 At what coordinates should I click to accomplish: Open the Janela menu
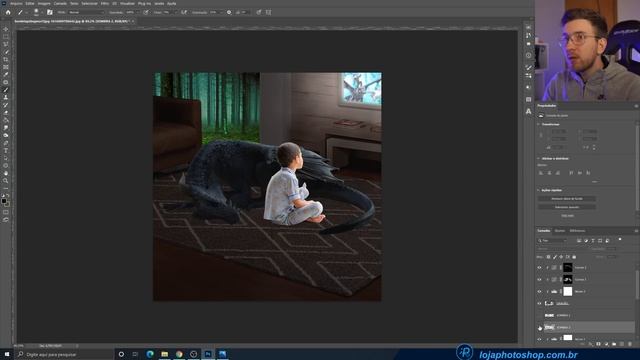pos(159,3)
